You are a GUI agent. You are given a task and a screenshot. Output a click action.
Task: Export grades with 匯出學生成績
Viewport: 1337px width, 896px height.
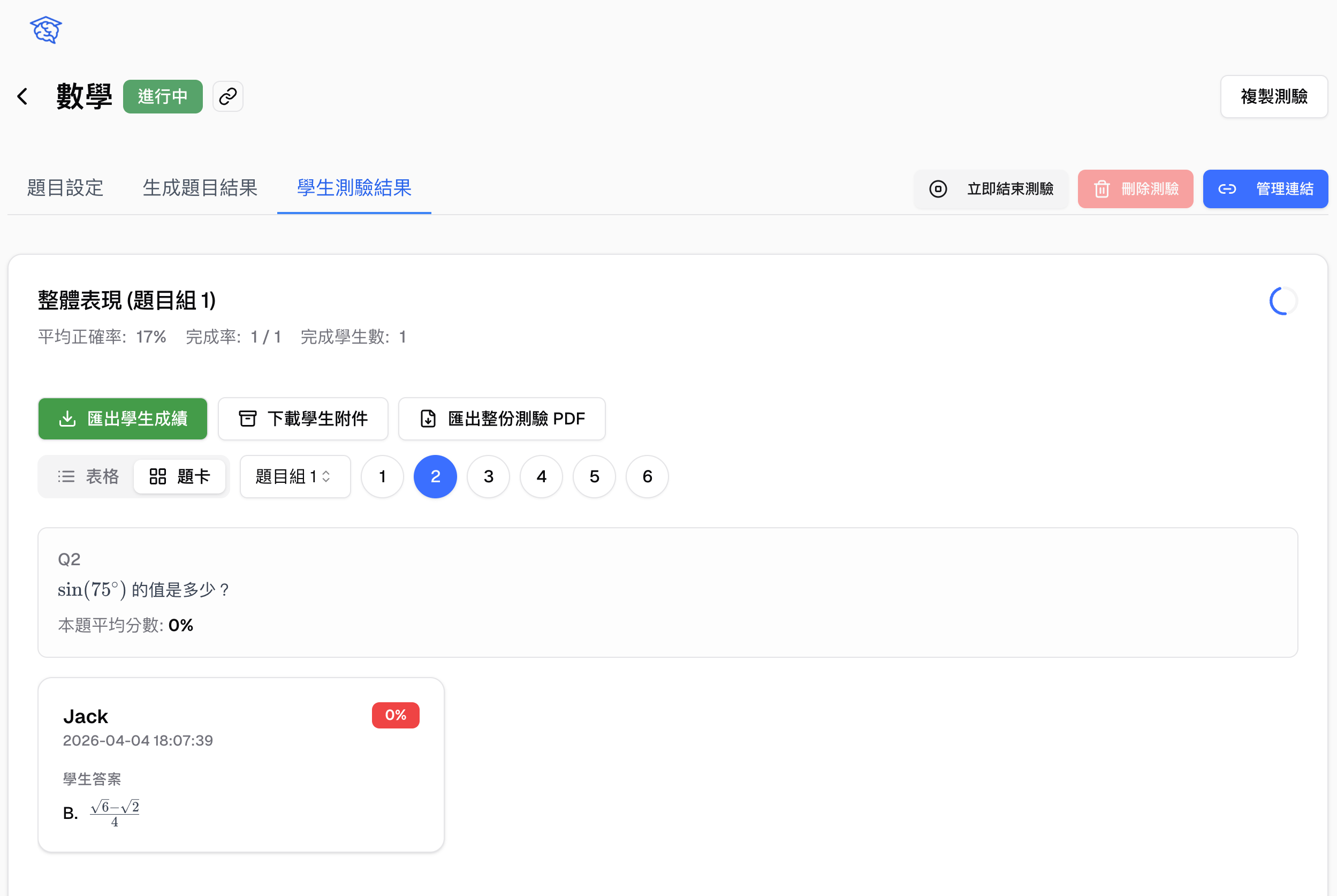[x=123, y=419]
